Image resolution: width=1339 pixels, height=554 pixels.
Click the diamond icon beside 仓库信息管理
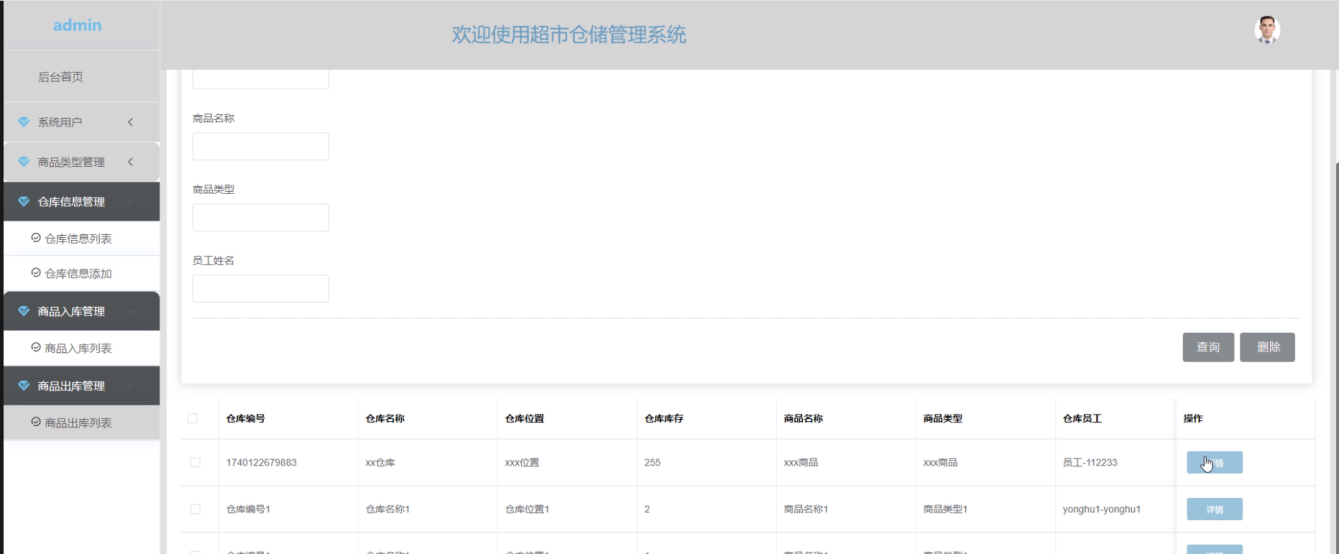24,202
